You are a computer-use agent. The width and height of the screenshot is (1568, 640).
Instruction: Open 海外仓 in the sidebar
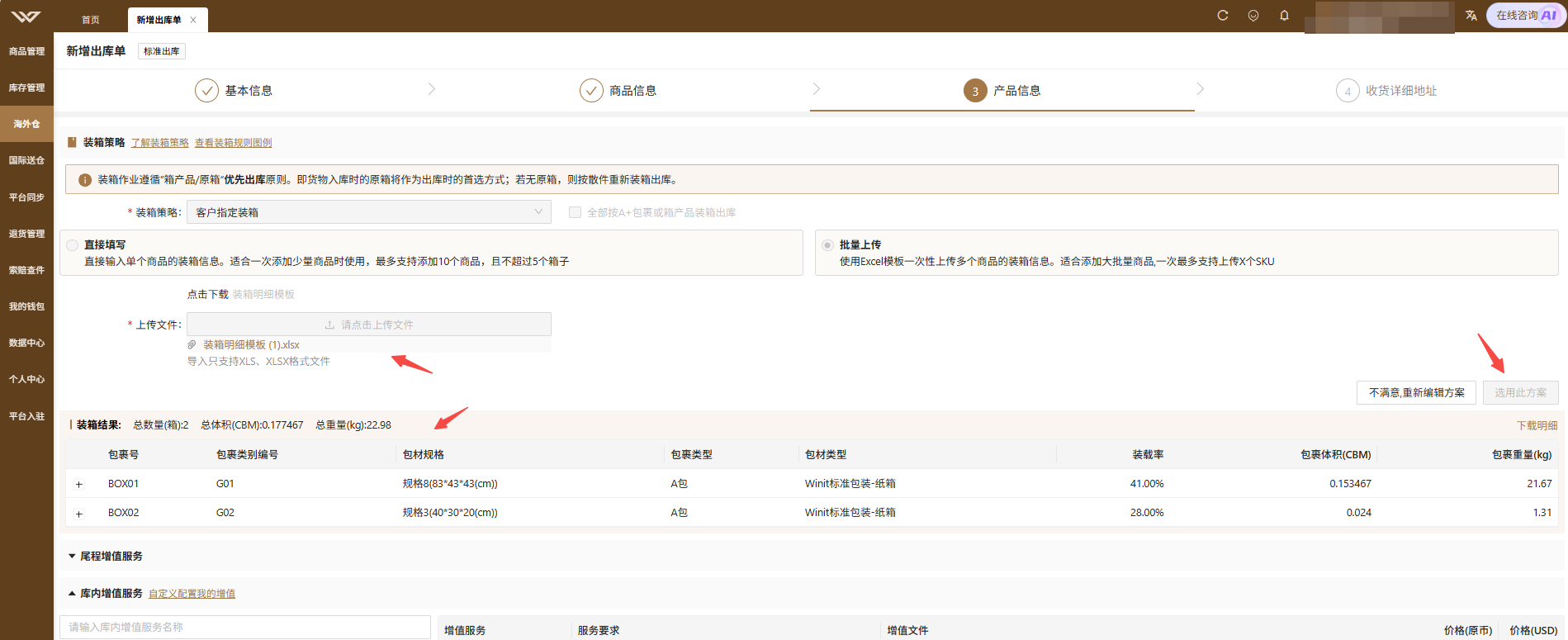pyautogui.click(x=26, y=124)
